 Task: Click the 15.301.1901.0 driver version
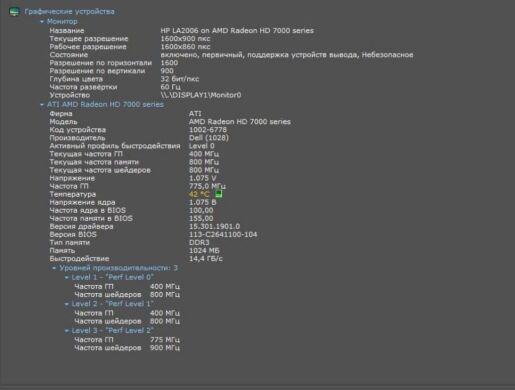(x=214, y=226)
